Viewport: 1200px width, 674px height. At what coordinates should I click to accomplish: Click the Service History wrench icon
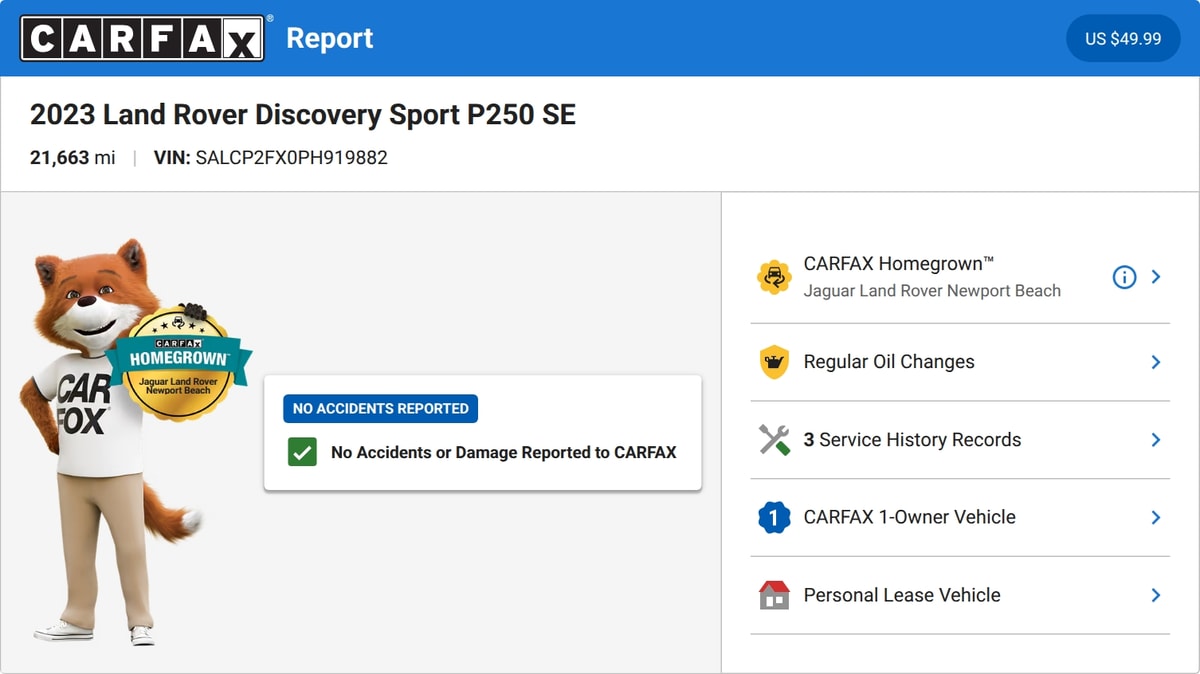(774, 440)
